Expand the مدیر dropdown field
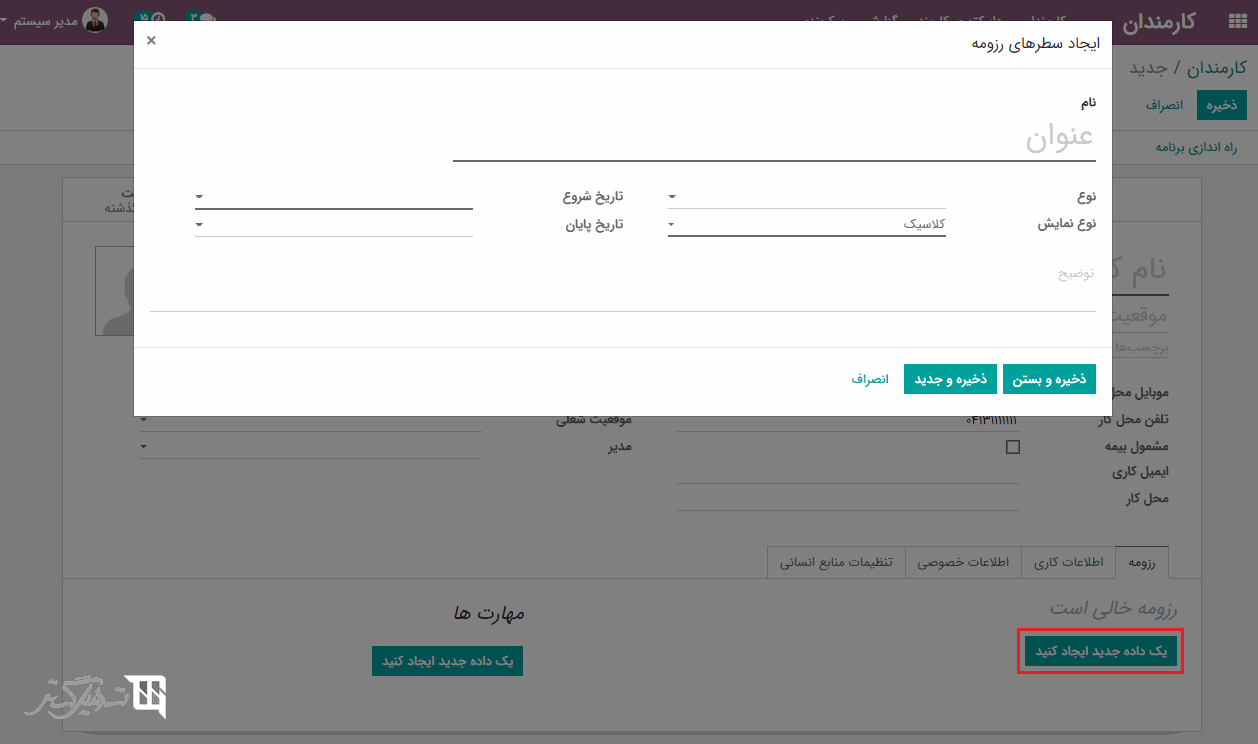Viewport: 1258px width, 744px height. pyautogui.click(x=310, y=447)
